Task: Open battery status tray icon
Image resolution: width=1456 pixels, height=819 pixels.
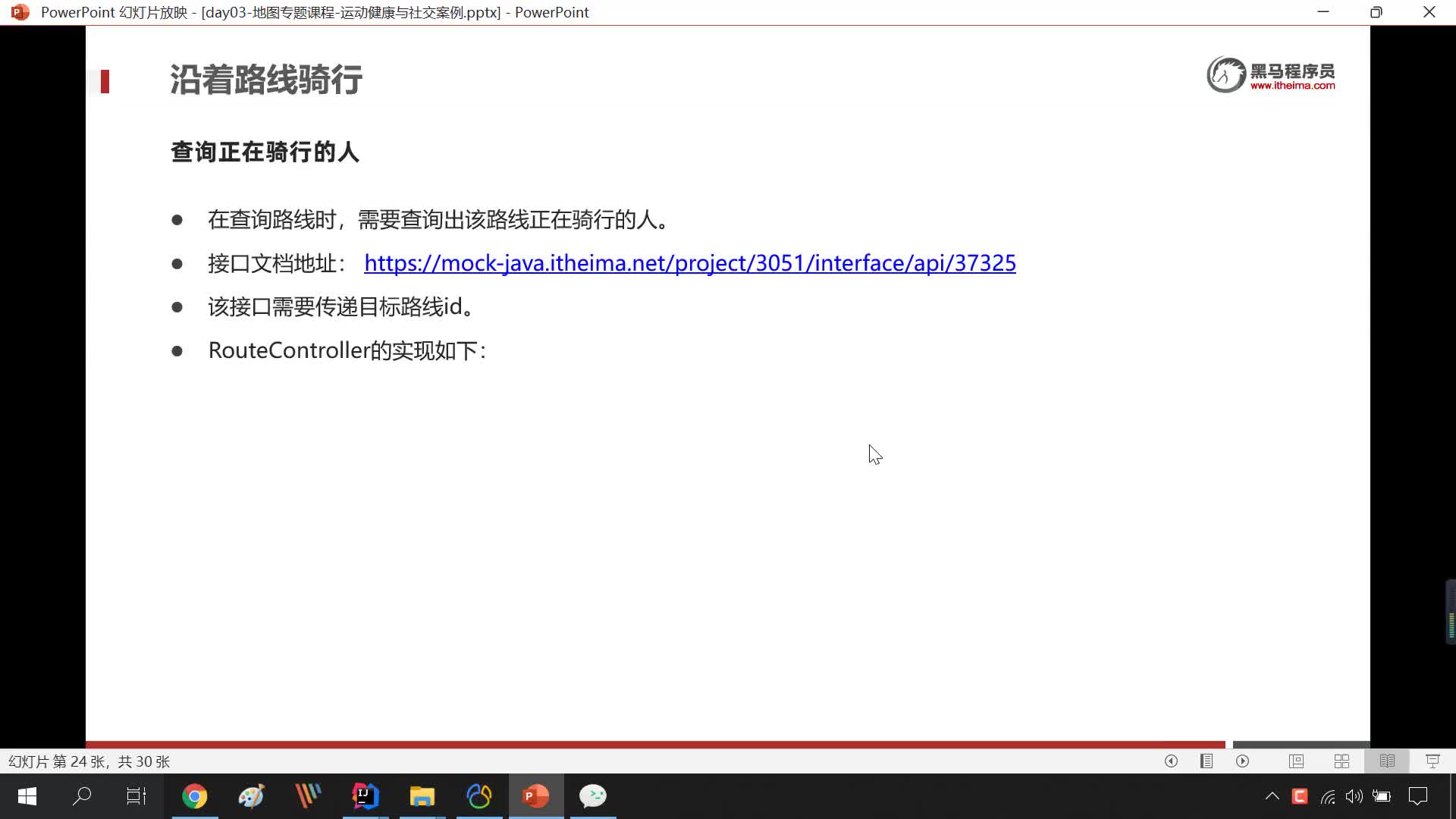Action: pos(1382,796)
